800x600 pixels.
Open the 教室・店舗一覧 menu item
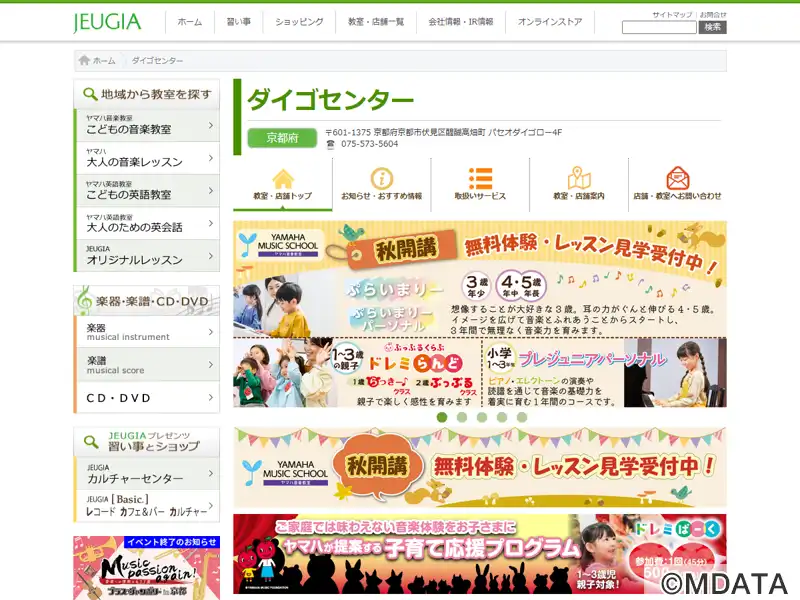[376, 22]
